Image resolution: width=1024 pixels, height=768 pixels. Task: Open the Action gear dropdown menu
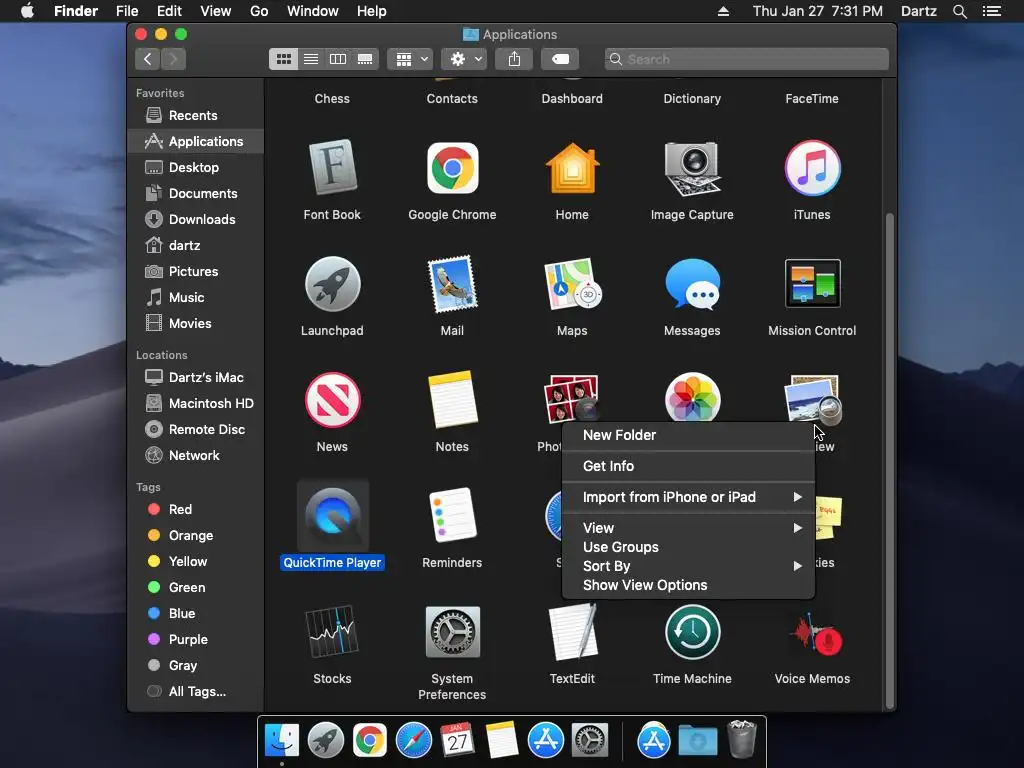coord(464,59)
